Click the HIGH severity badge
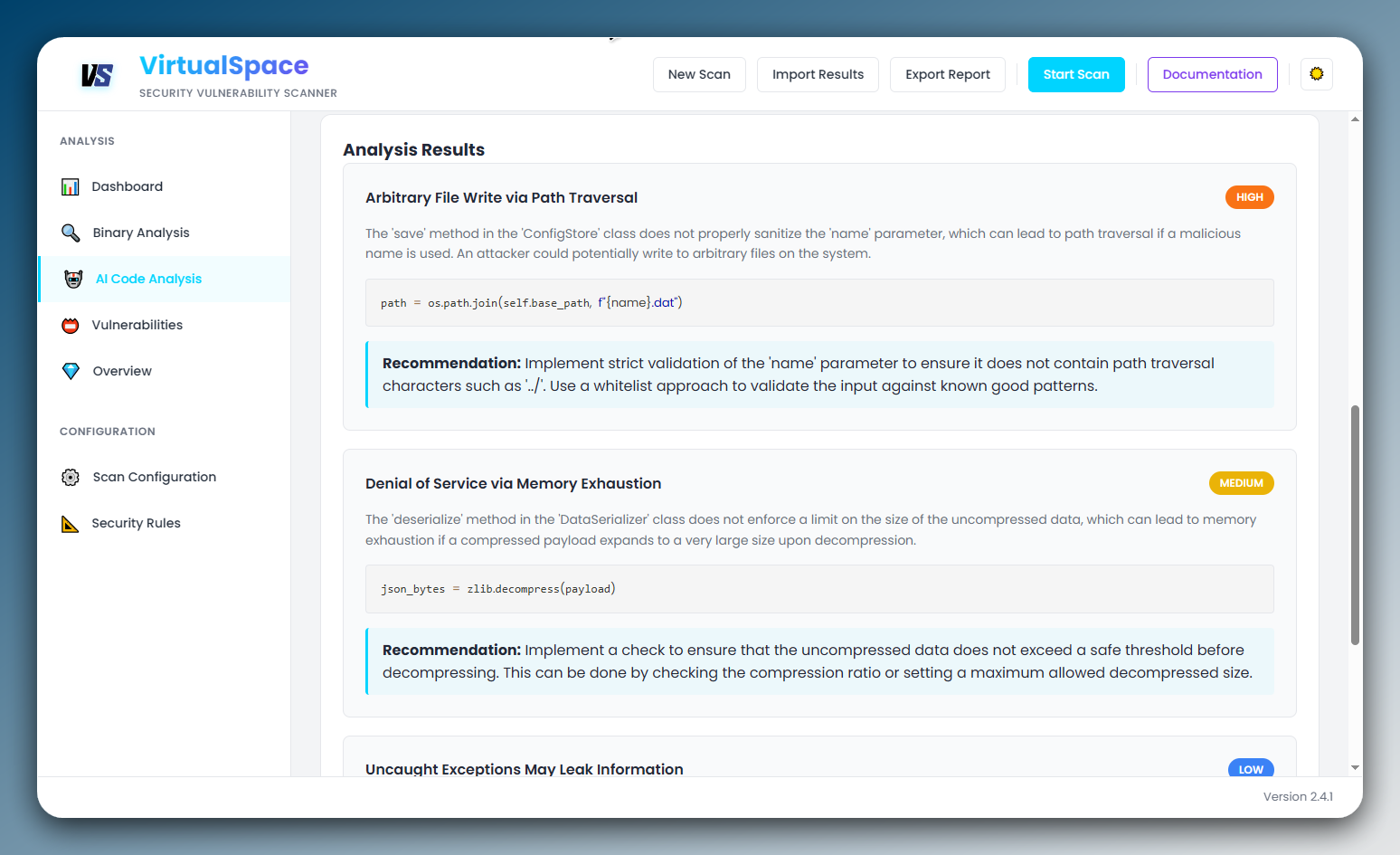Viewport: 1400px width, 855px height. (x=1250, y=197)
